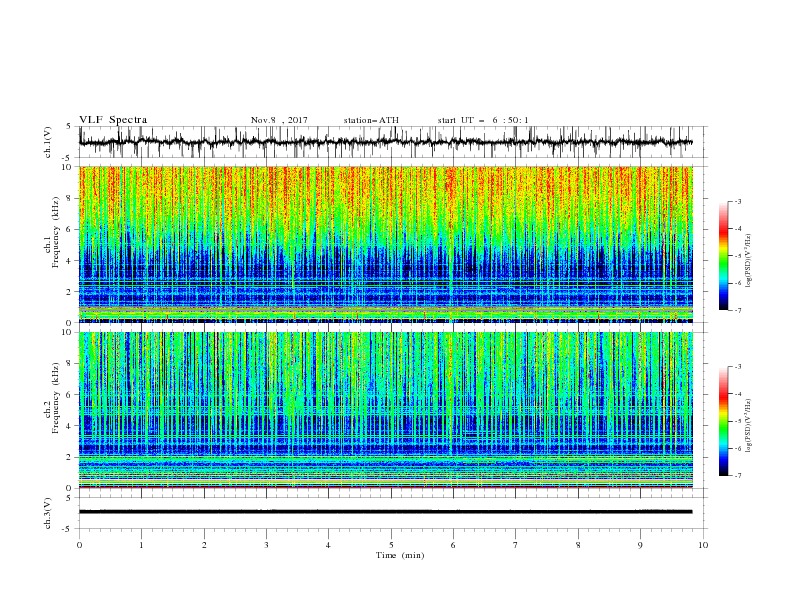792x612 pixels.
Task: Click the ch.3 black waveform band
Action: (x=385, y=512)
